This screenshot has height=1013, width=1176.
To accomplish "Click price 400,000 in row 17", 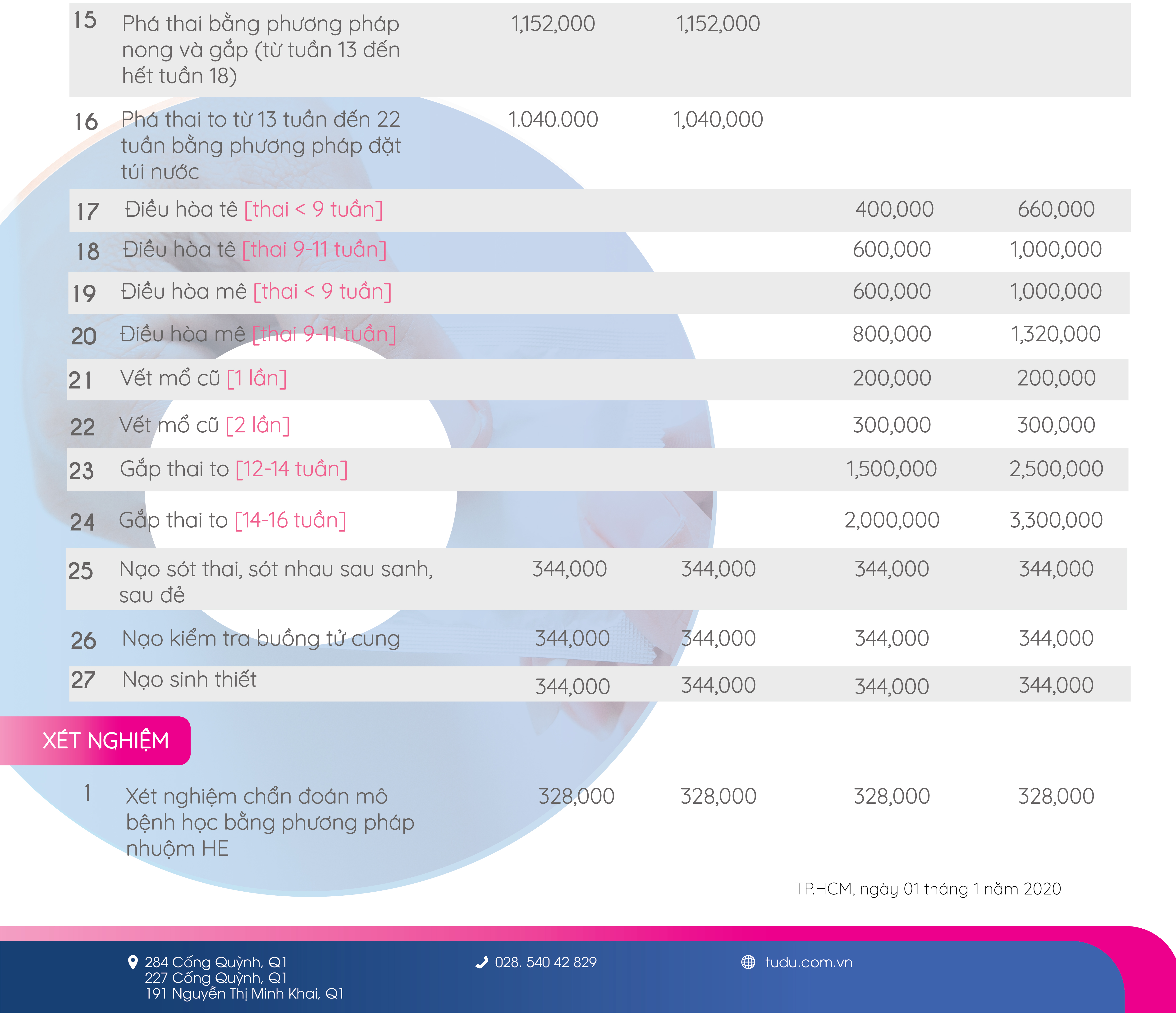I will coord(894,209).
